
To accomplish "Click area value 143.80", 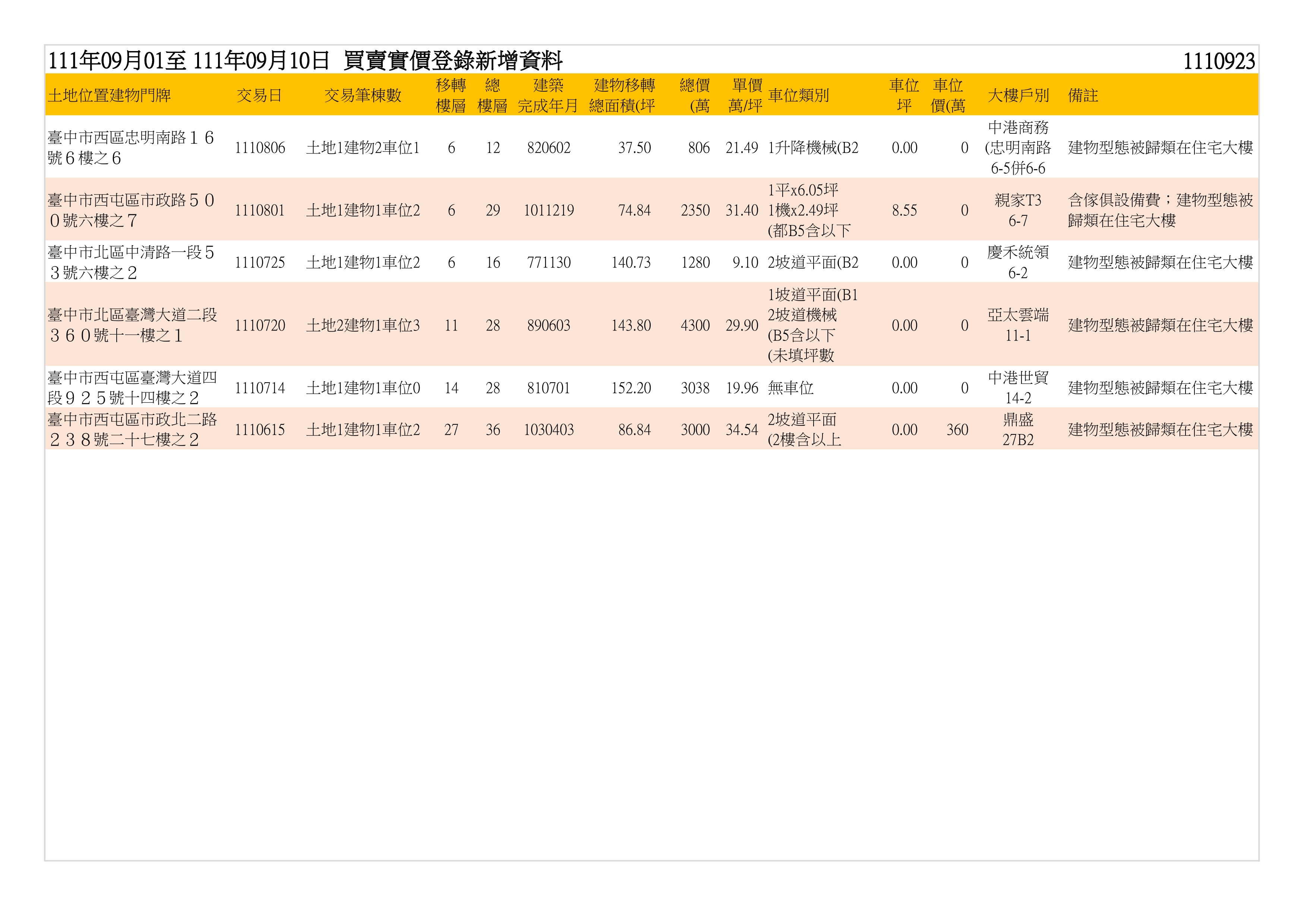I will (631, 325).
